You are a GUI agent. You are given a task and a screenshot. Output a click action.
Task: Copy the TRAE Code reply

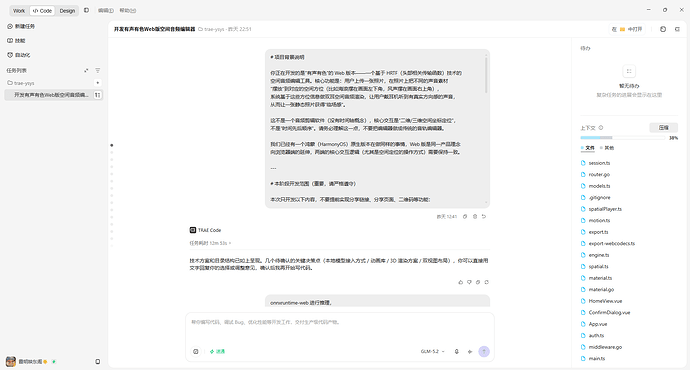[478, 282]
